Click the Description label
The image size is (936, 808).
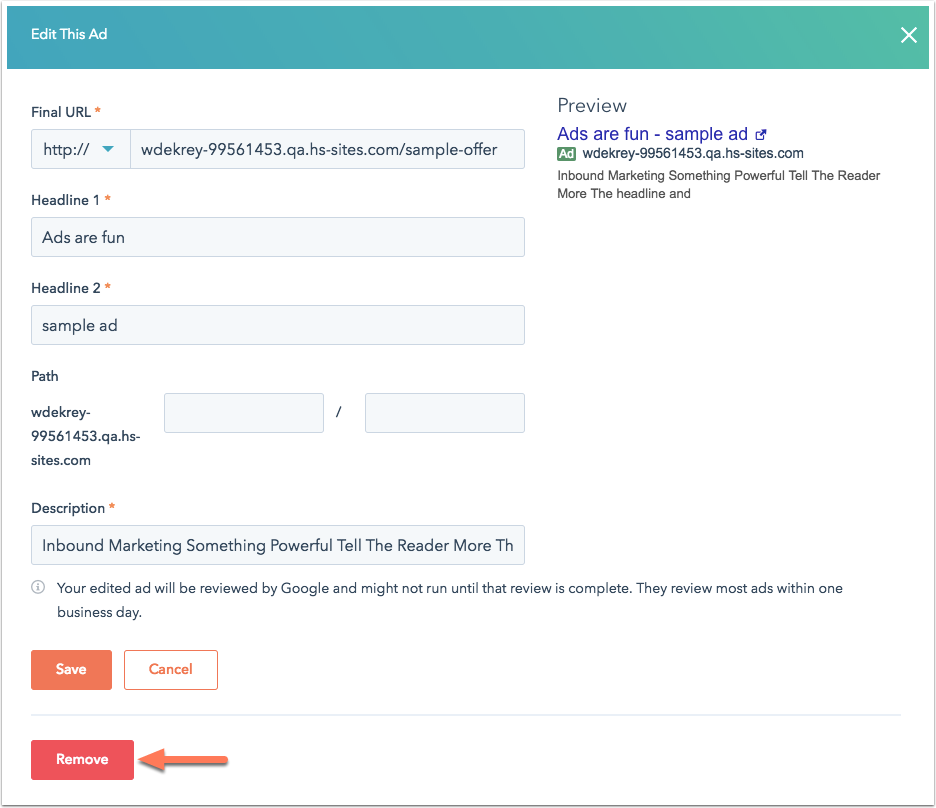tap(68, 508)
